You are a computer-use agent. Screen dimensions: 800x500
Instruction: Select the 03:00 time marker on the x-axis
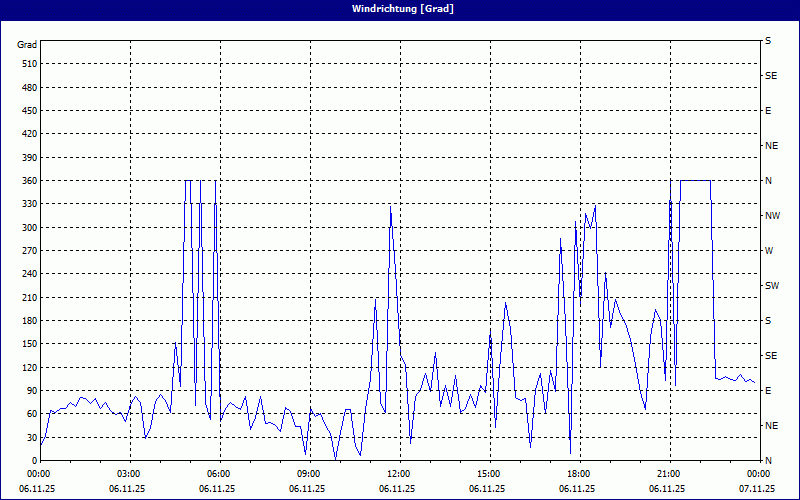pos(128,473)
